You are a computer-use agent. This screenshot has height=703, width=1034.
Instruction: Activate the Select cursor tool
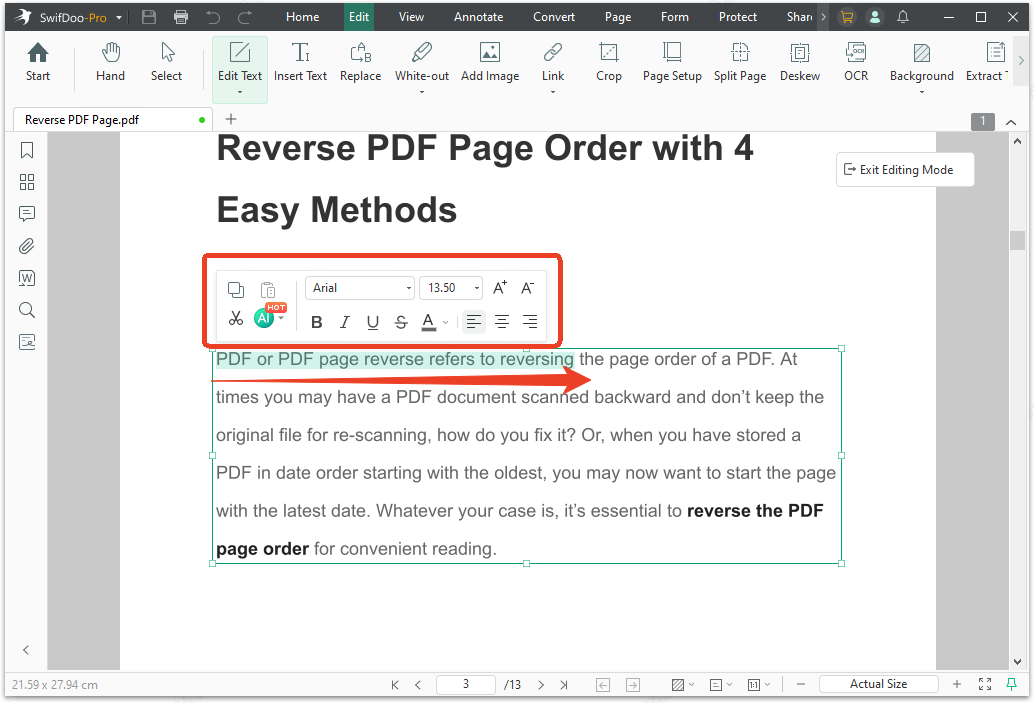click(166, 63)
